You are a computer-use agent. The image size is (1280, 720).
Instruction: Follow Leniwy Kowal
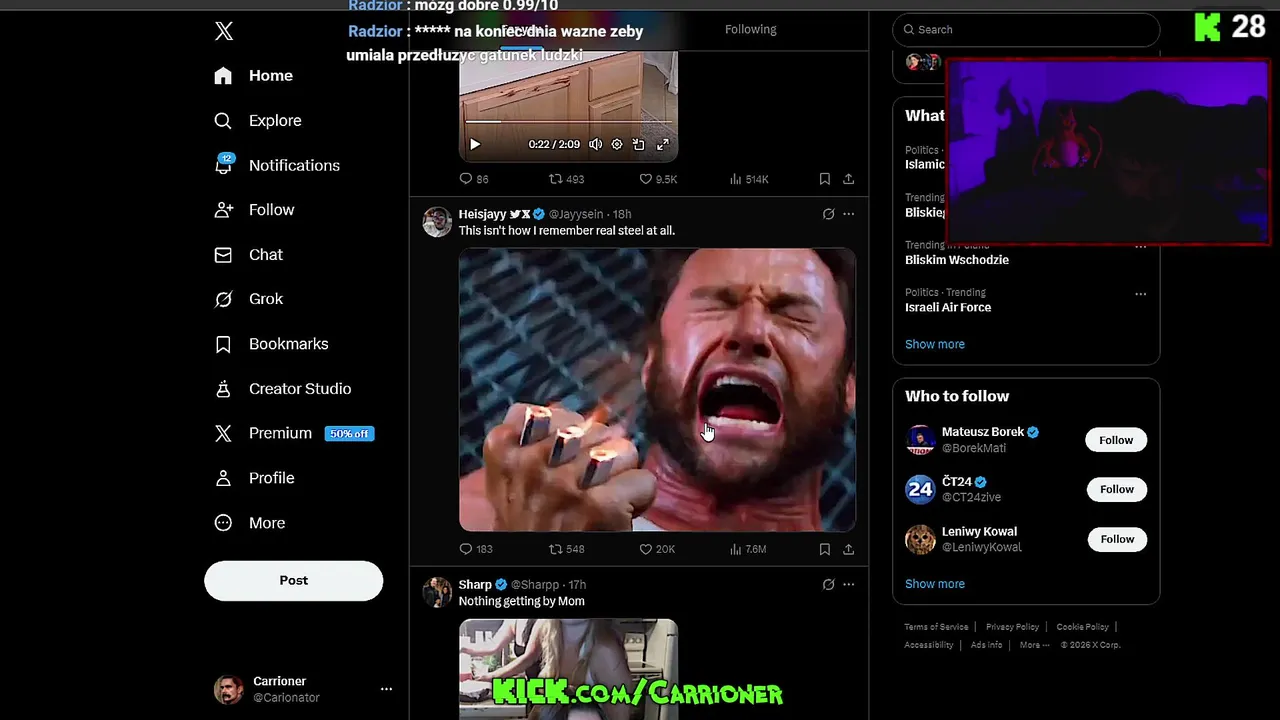[1117, 539]
